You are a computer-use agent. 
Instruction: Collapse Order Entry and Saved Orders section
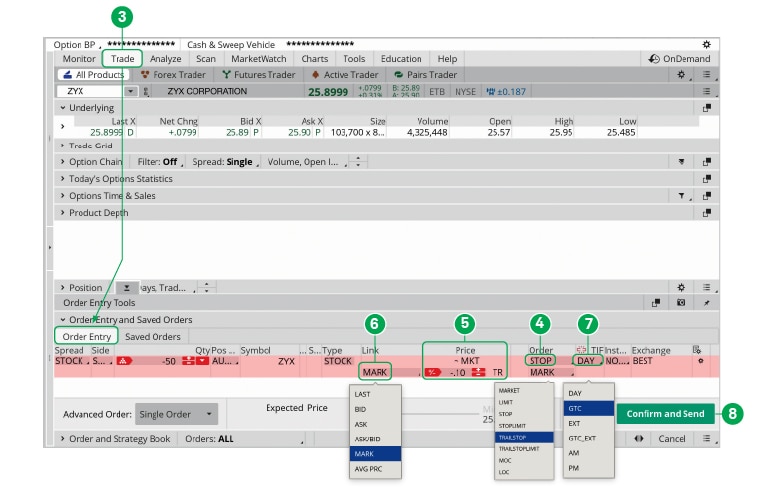[x=63, y=320]
